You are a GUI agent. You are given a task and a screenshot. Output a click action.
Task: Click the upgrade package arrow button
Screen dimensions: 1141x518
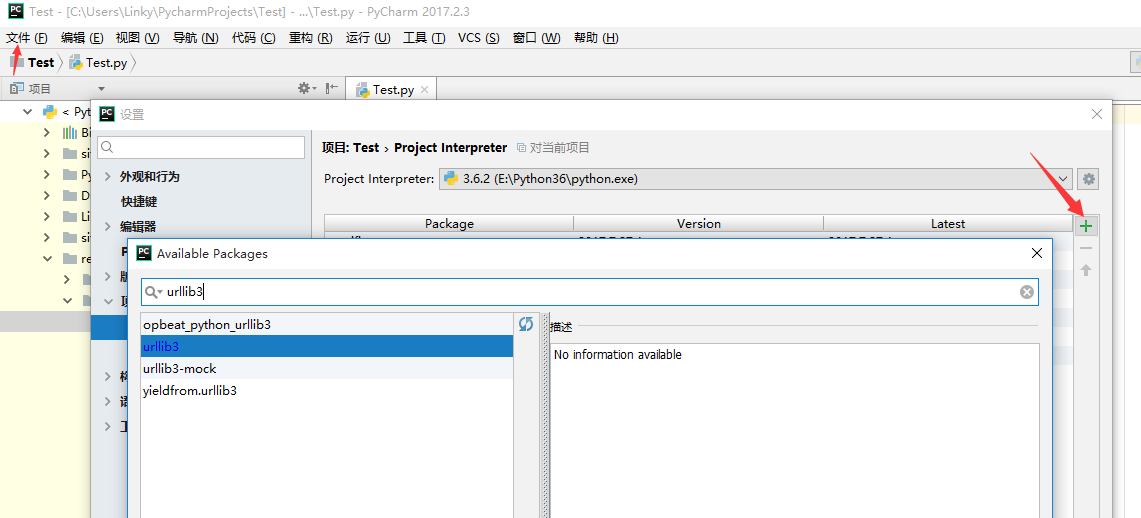point(1086,271)
